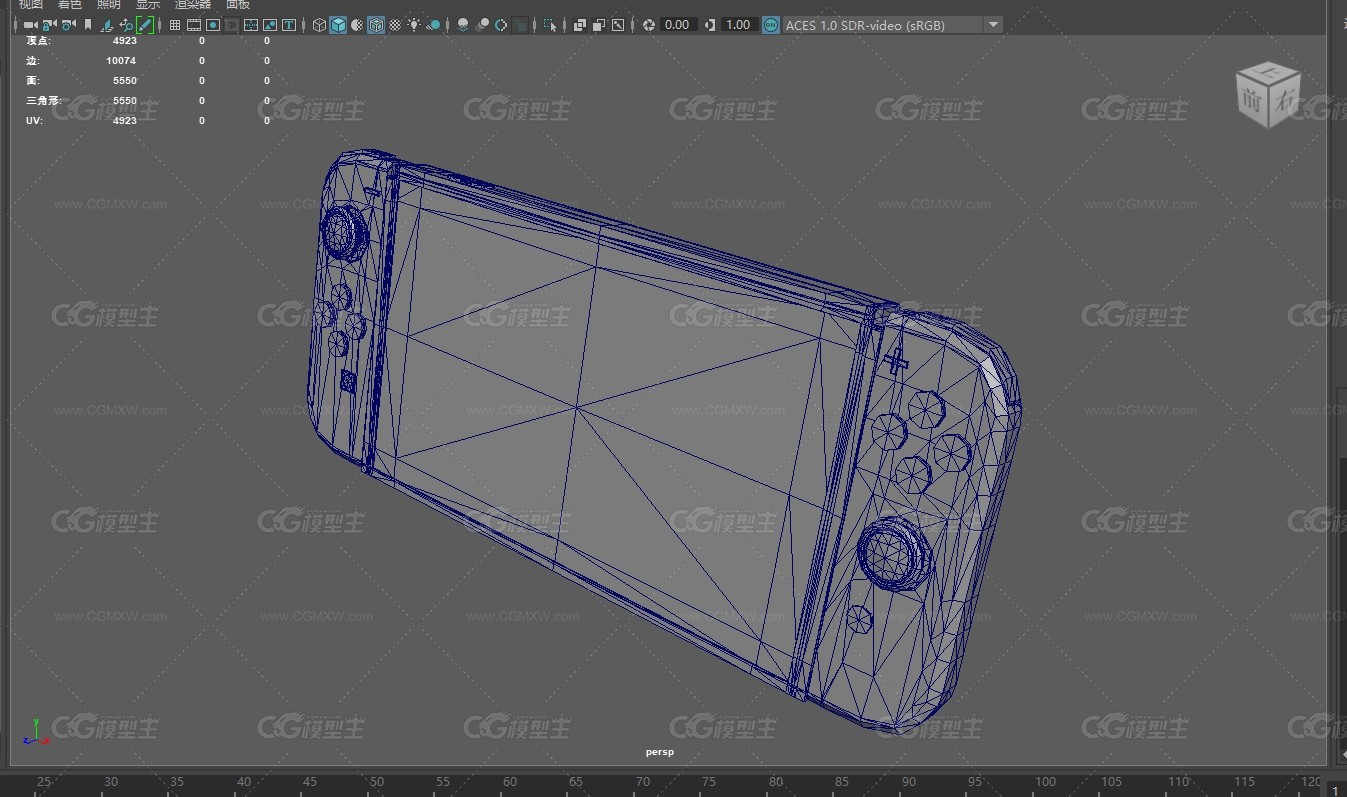
Task: Click the Image Plane icon
Action: pyautogui.click(x=106, y=25)
